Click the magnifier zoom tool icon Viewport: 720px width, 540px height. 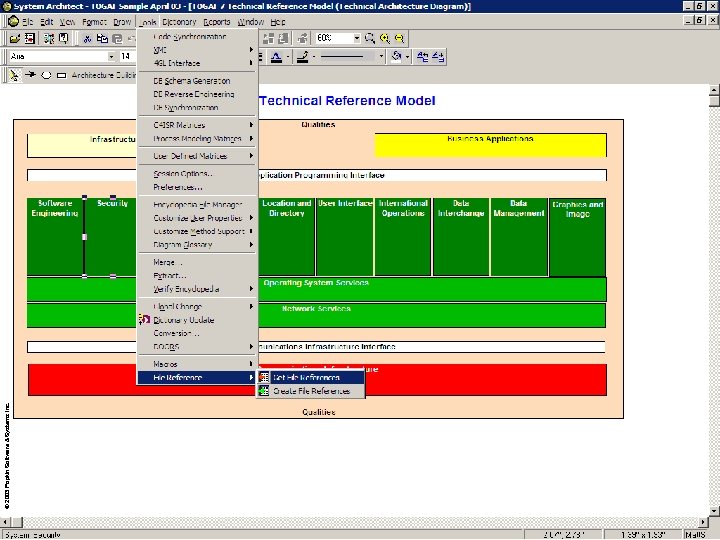(x=371, y=38)
